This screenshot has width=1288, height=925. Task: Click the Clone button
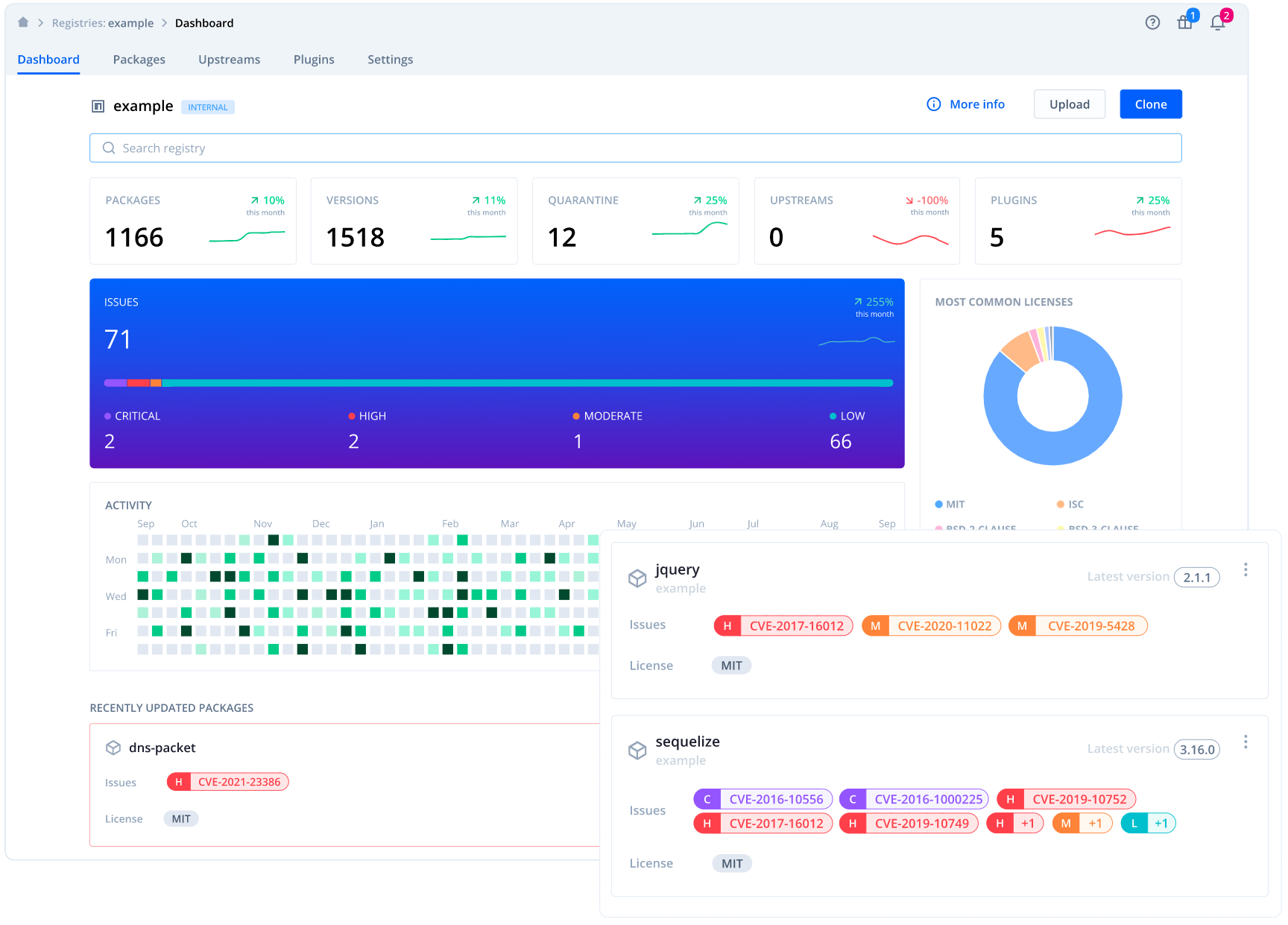[x=1150, y=104]
